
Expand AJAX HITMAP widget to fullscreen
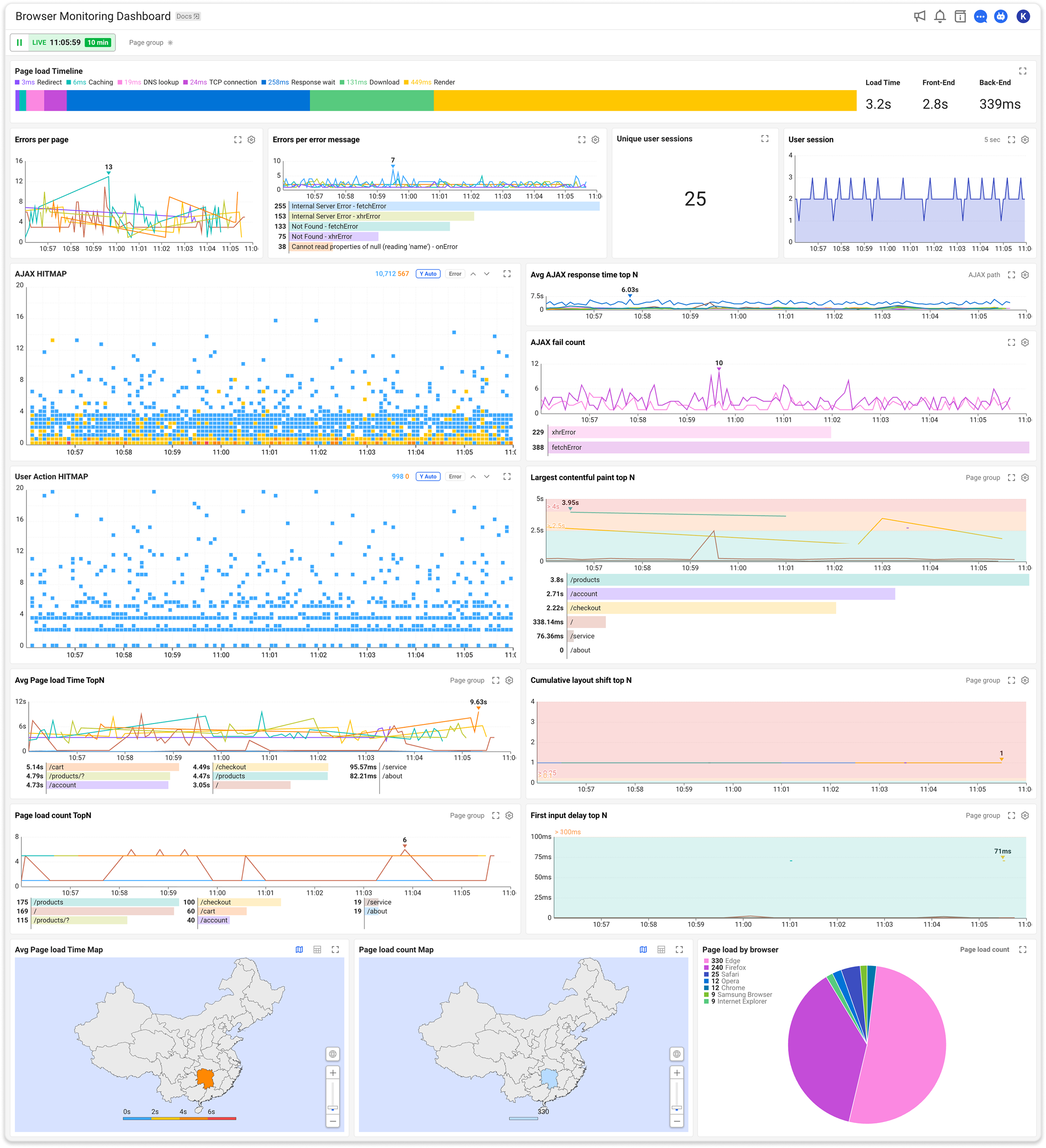[x=507, y=274]
